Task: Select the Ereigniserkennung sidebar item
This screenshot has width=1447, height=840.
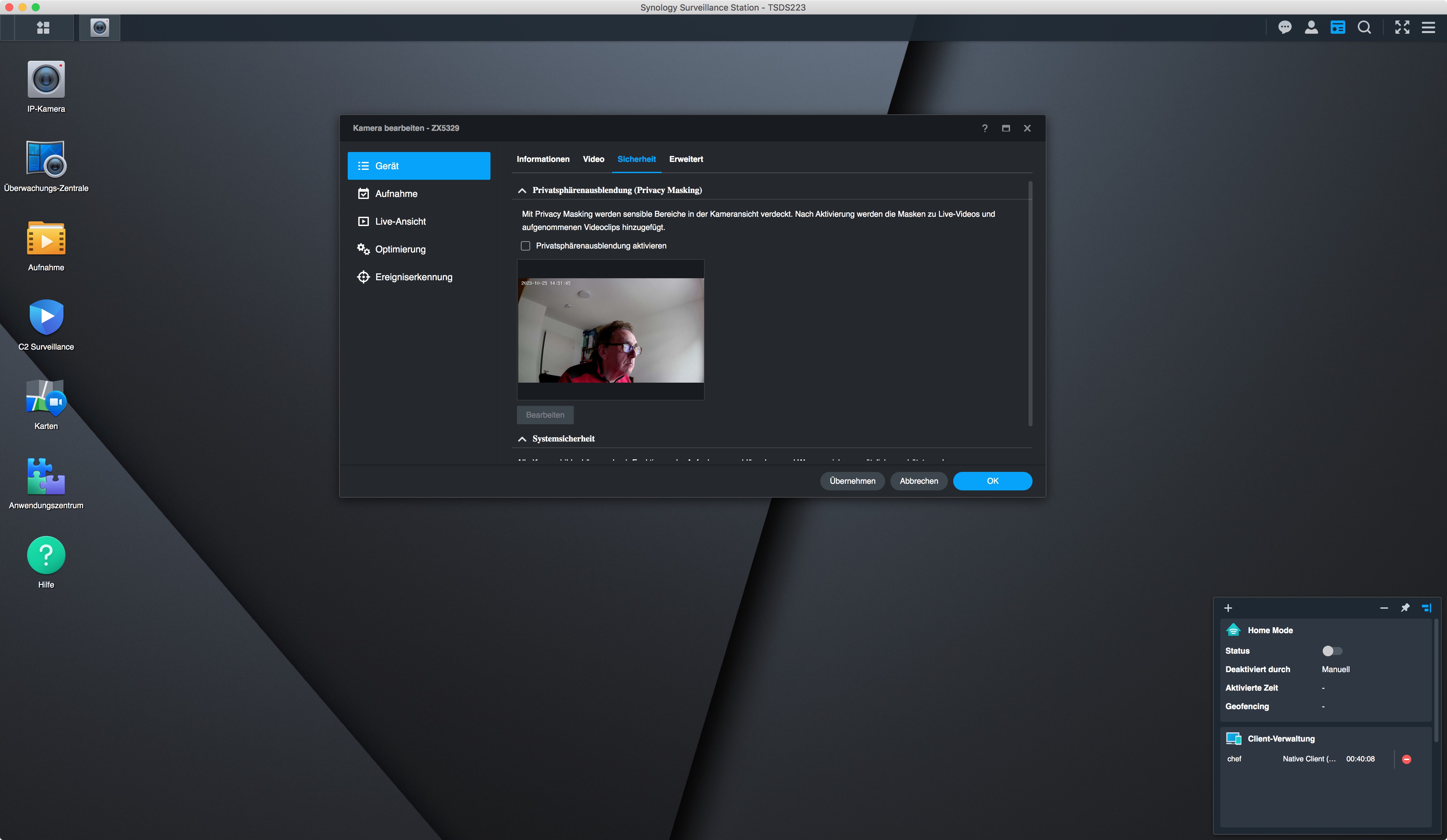Action: coord(413,277)
